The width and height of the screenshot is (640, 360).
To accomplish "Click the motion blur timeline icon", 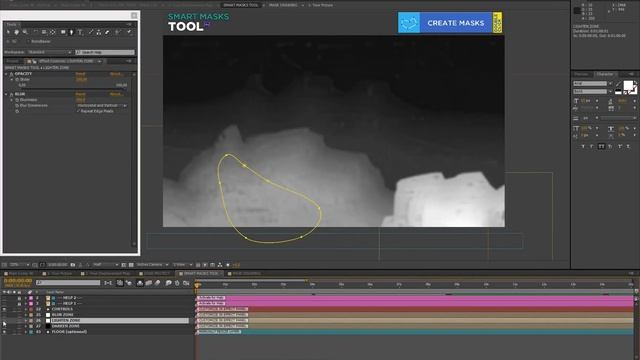I will 157,283.
